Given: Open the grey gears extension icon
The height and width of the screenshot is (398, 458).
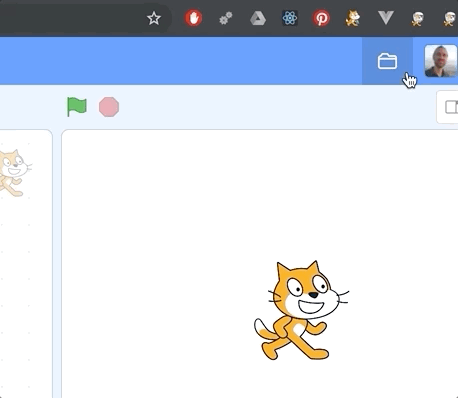Looking at the screenshot, I should (x=226, y=18).
